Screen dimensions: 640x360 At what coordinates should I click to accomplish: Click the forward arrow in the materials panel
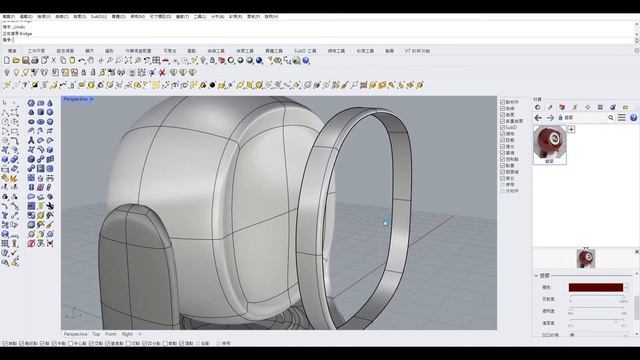[x=550, y=118]
